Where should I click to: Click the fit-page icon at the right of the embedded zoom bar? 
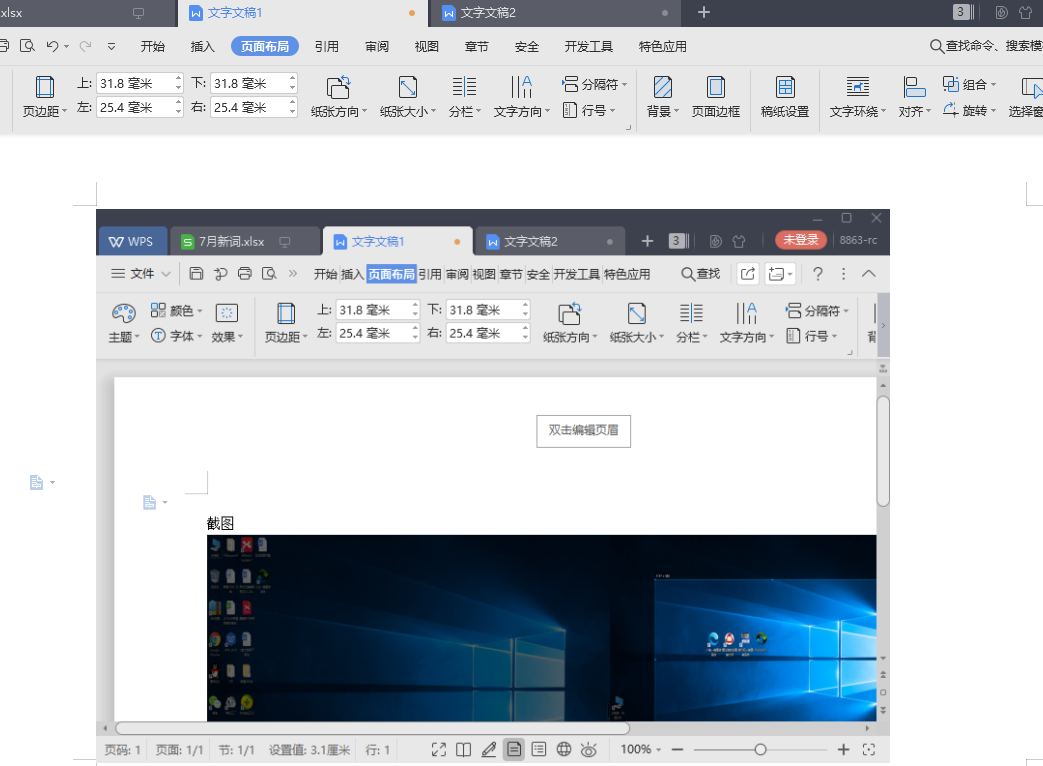point(869,749)
